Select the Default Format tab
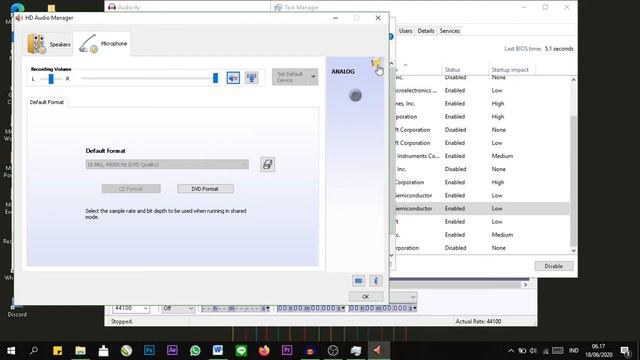640x360 pixels. pyautogui.click(x=47, y=102)
